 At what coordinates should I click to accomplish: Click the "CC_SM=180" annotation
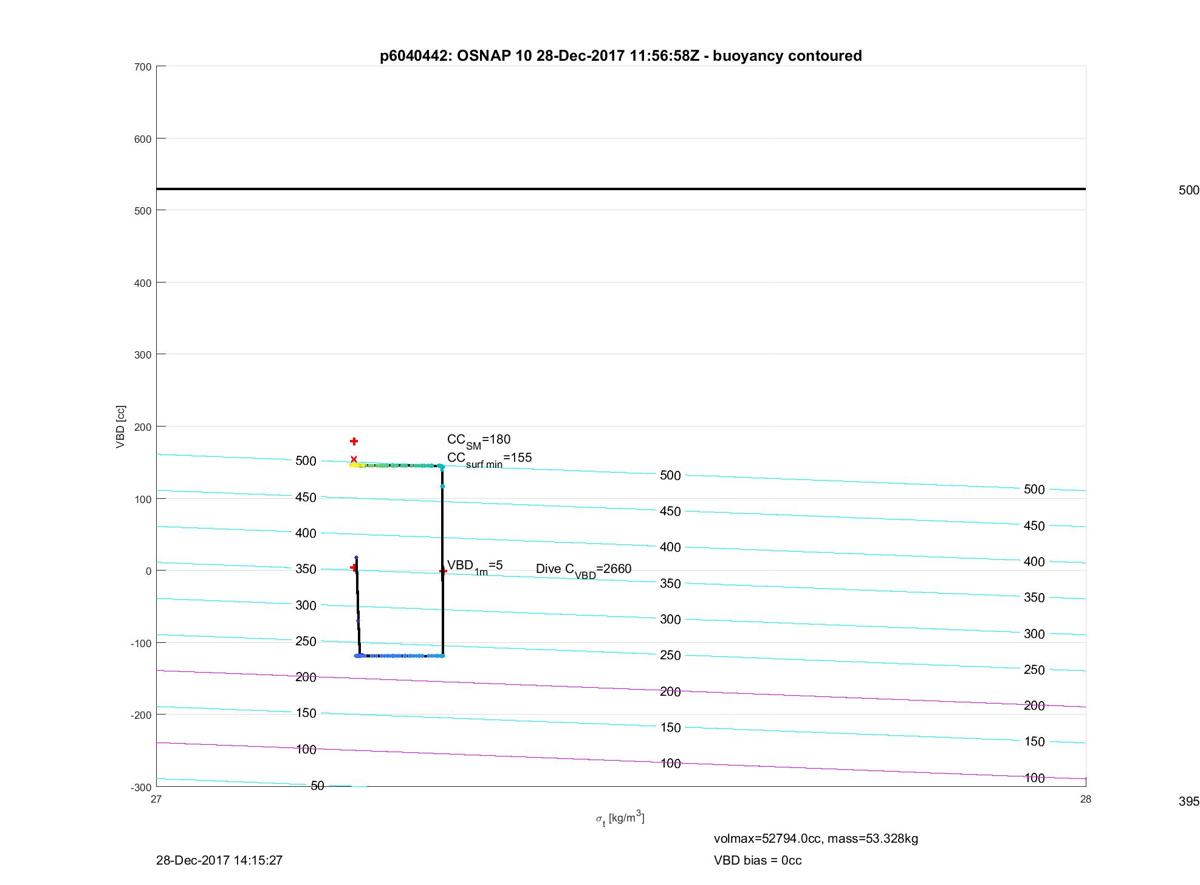coord(479,440)
